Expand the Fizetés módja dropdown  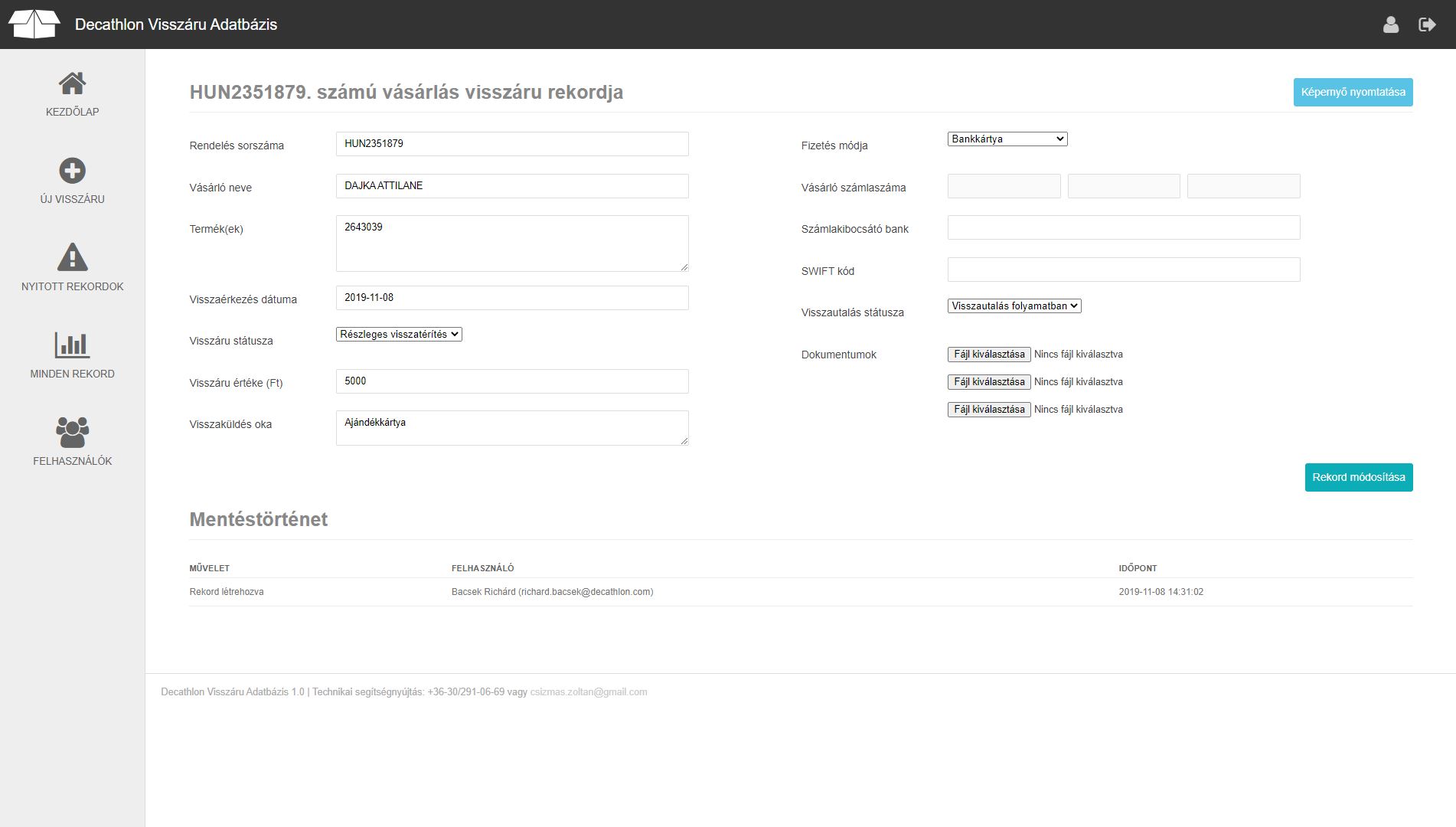click(x=1007, y=139)
